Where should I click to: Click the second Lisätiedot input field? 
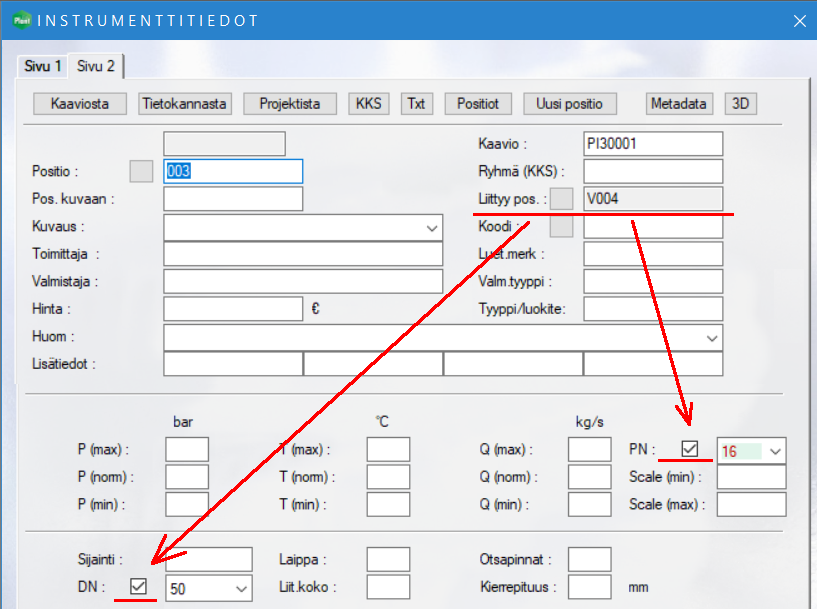pyautogui.click(x=373, y=364)
